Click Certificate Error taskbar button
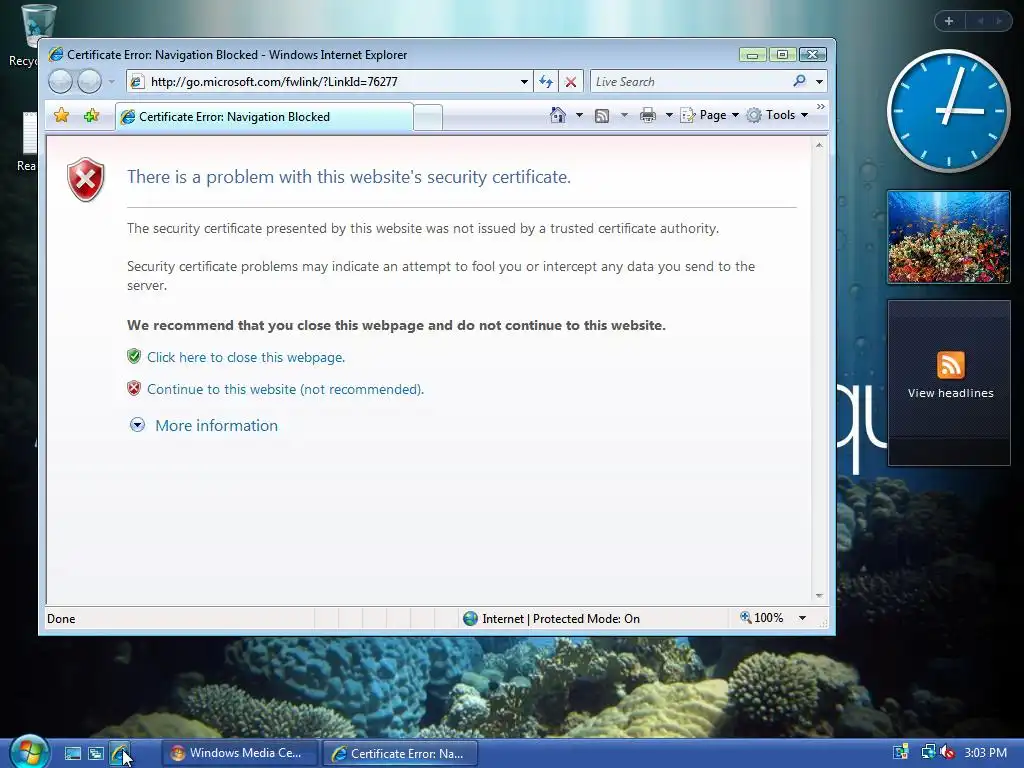This screenshot has height=768, width=1024. click(x=400, y=753)
